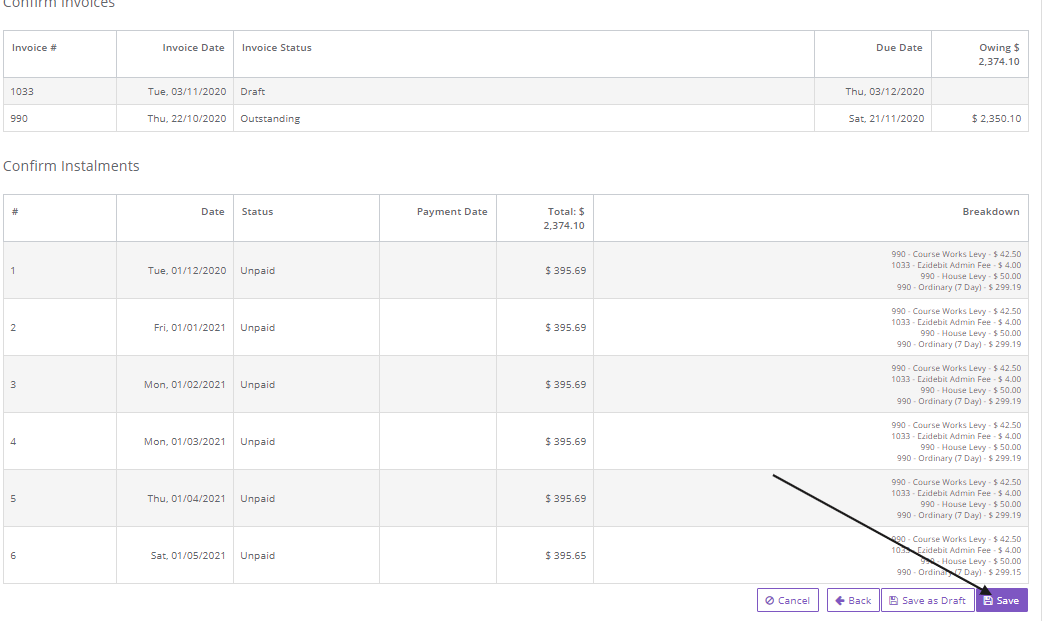Select invoice number 1033
Screen dimensions: 1043x621
coord(22,92)
